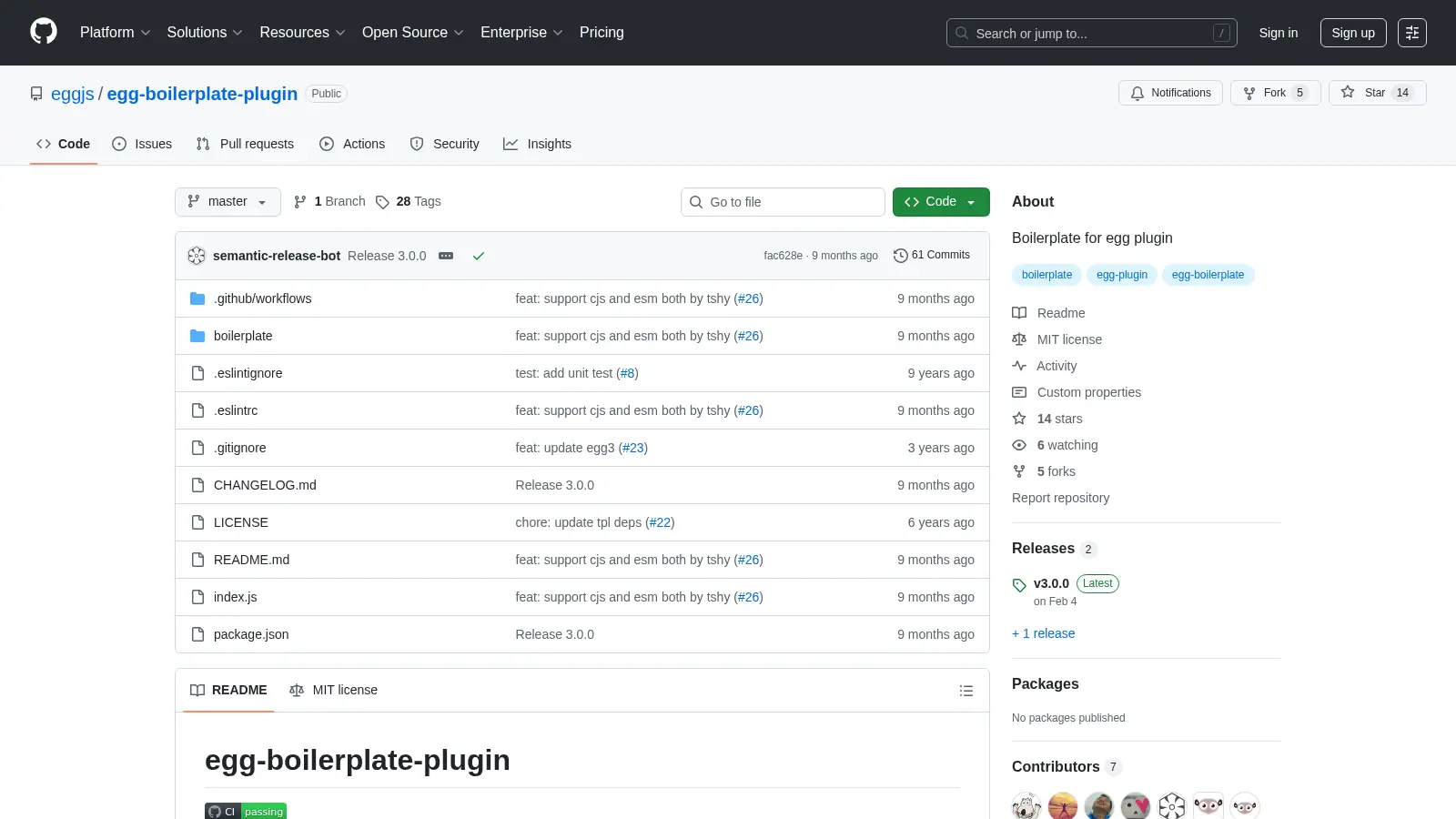Open the index.js file

coord(236,597)
